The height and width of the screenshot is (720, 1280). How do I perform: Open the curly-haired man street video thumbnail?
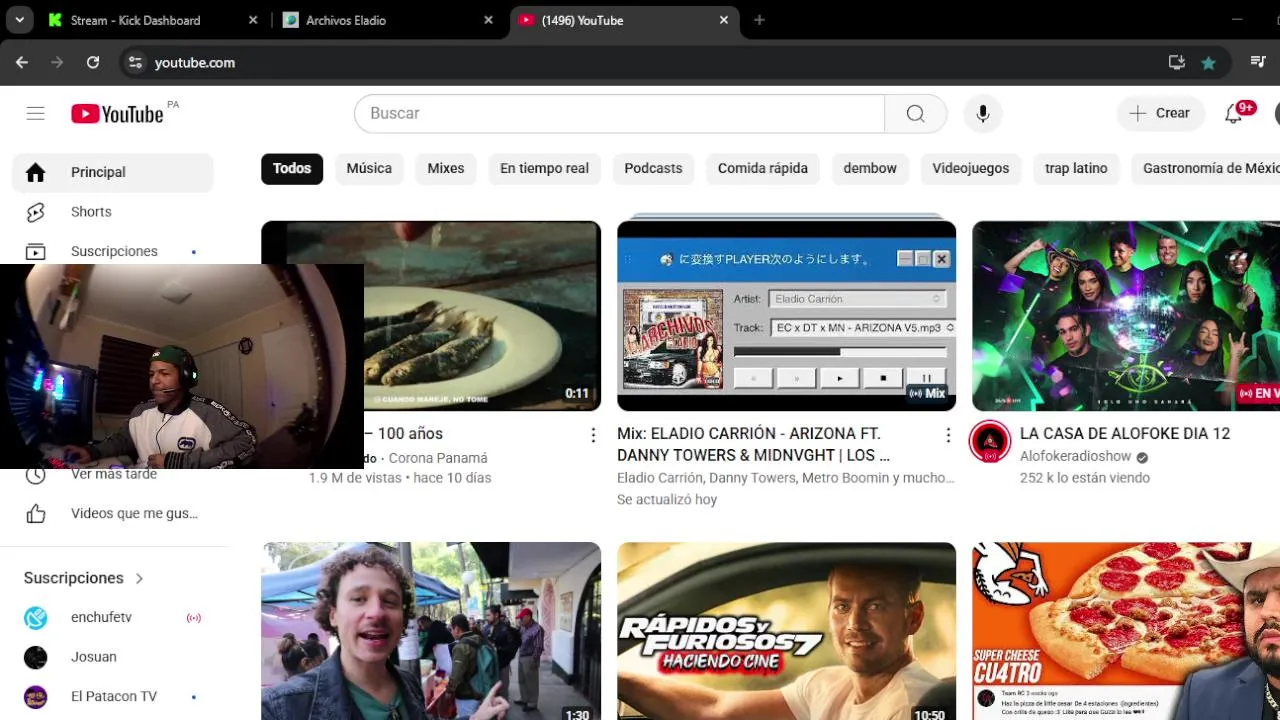[x=431, y=631]
